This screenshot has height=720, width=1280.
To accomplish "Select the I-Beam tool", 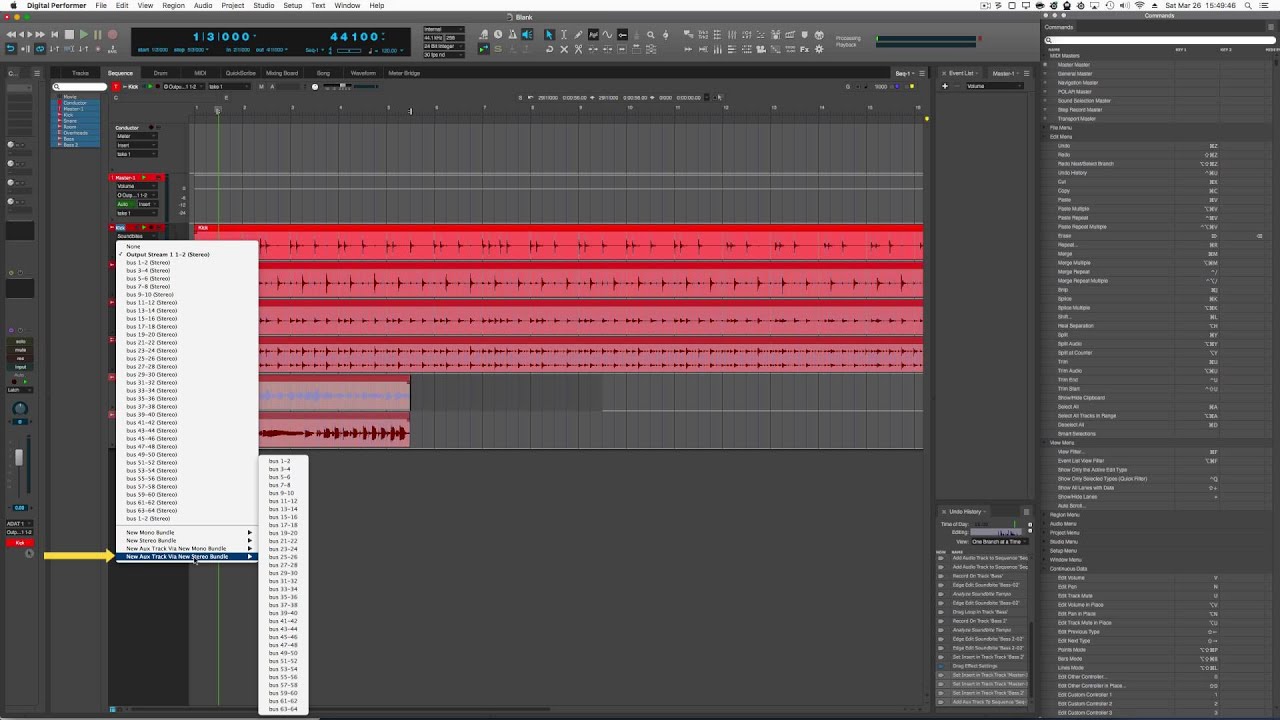I will click(x=564, y=34).
